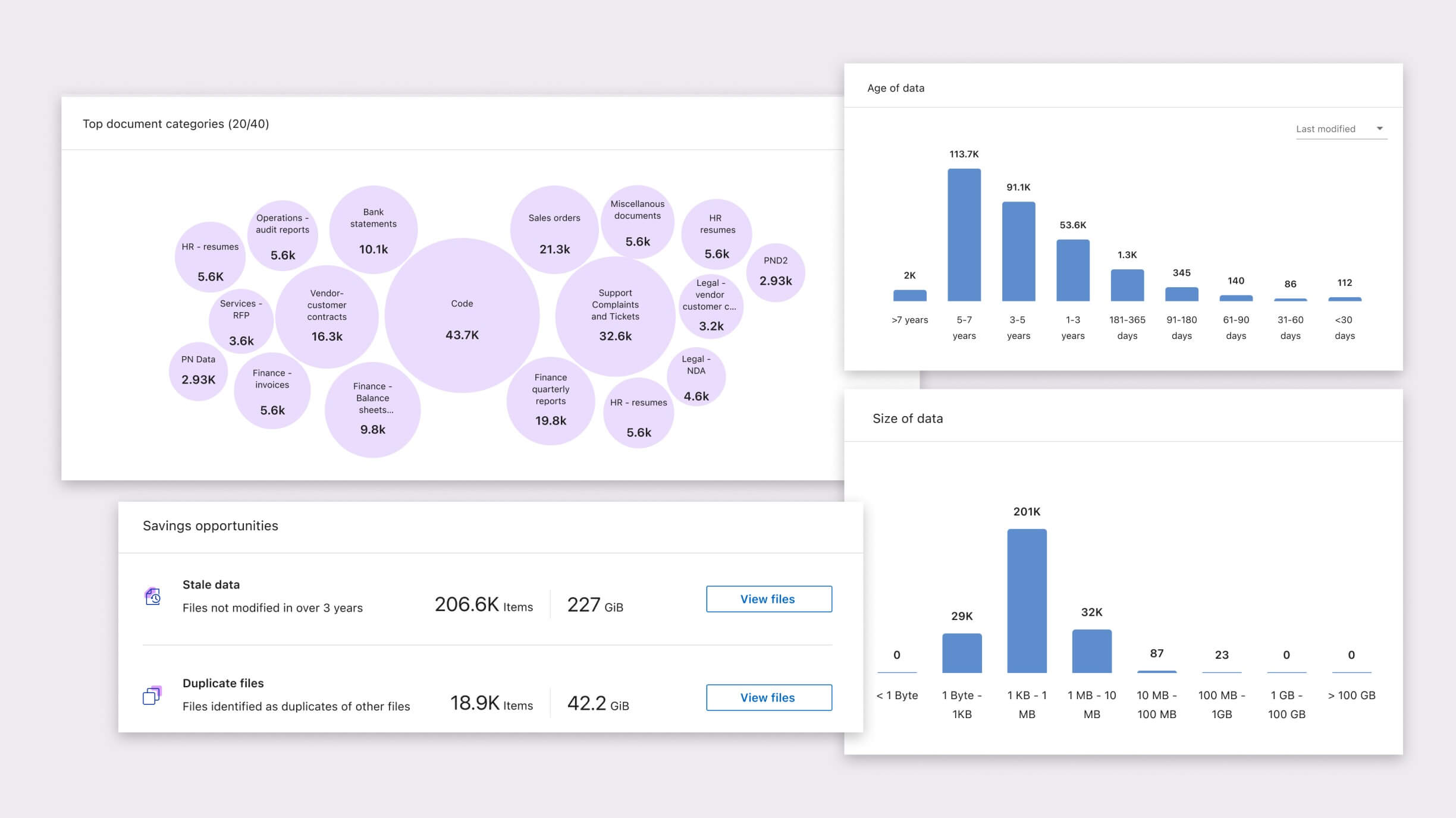Click the 5-7 years bar in Age of data
Image resolution: width=1456 pixels, height=818 pixels.
click(964, 235)
